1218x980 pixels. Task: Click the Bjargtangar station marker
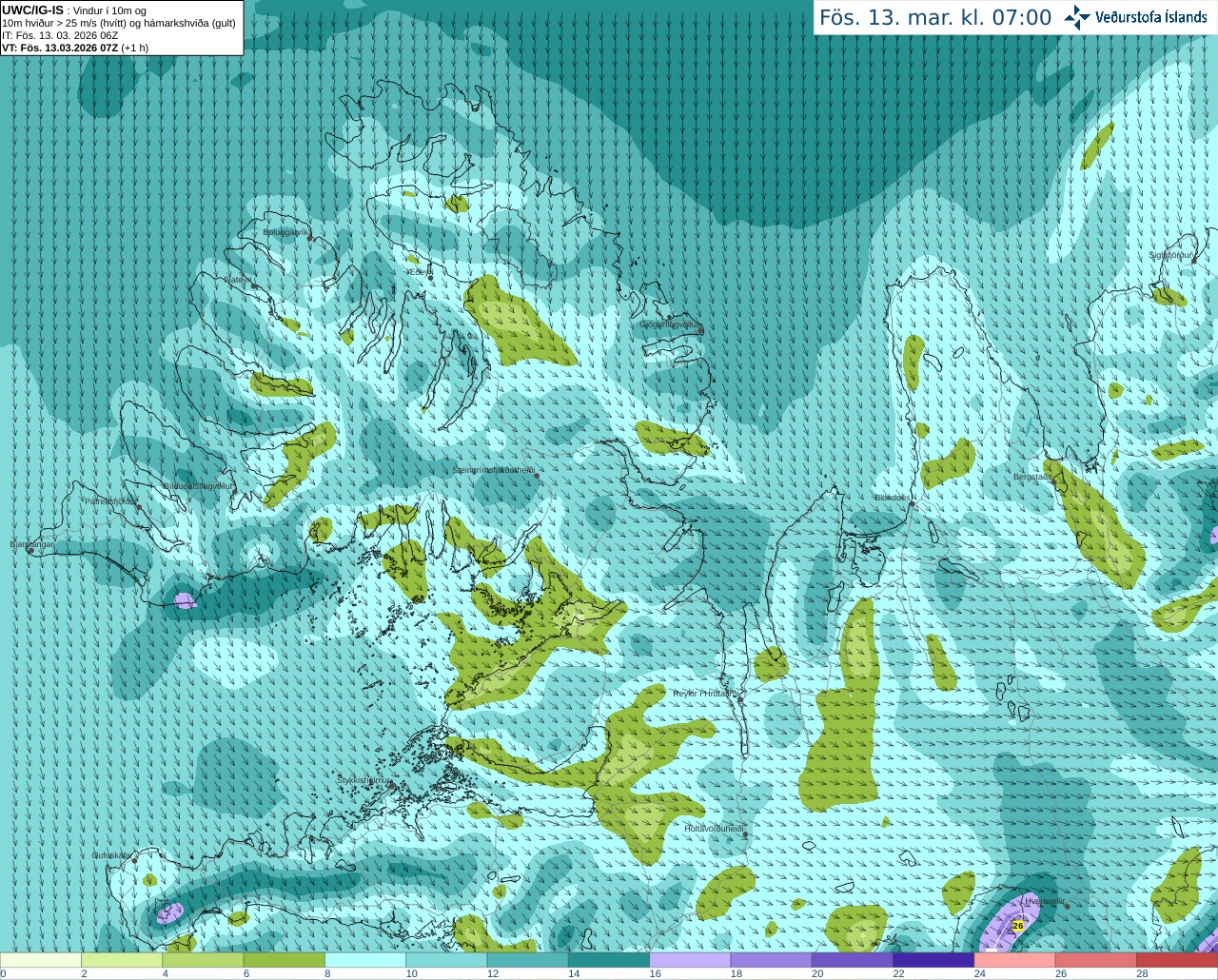tap(30, 550)
